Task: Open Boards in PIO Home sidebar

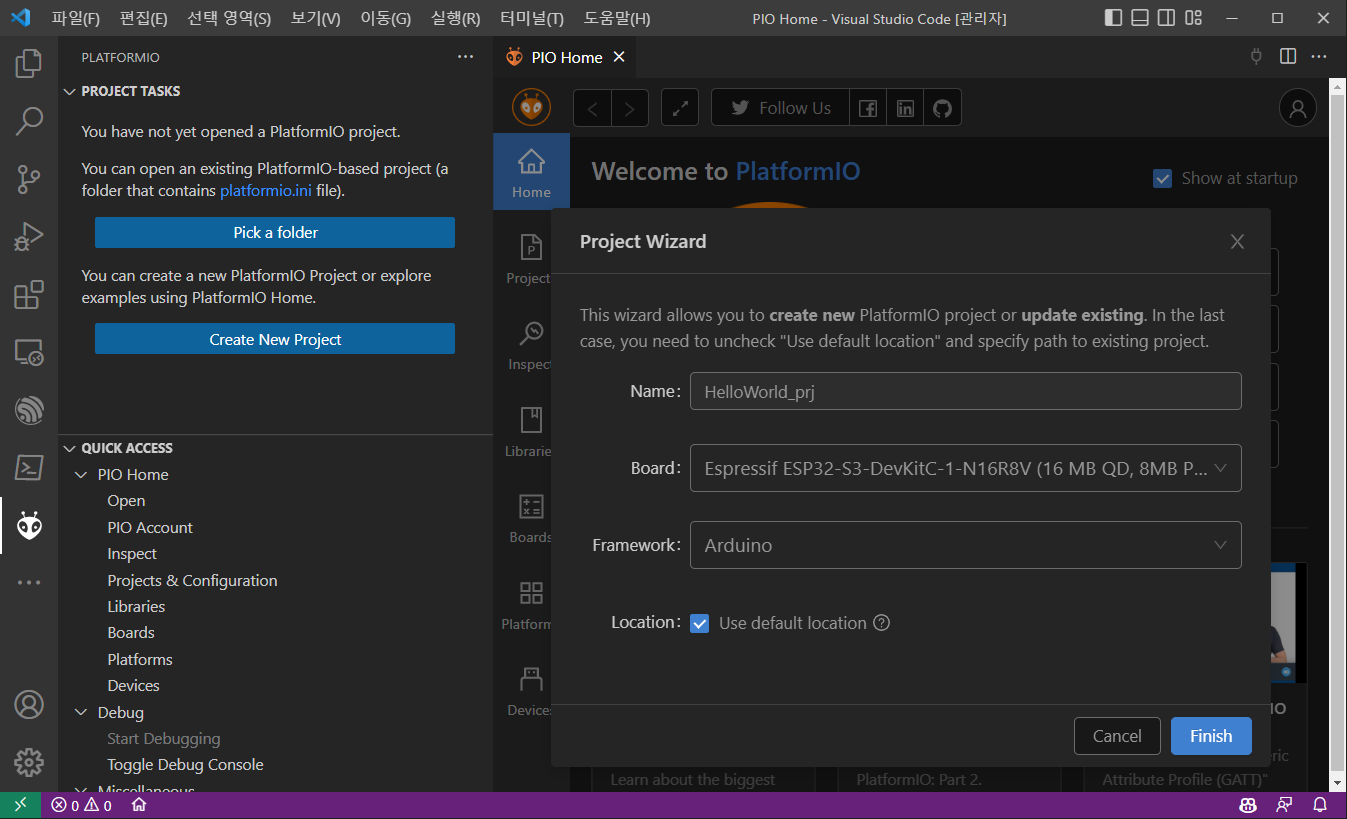Action: click(x=531, y=518)
